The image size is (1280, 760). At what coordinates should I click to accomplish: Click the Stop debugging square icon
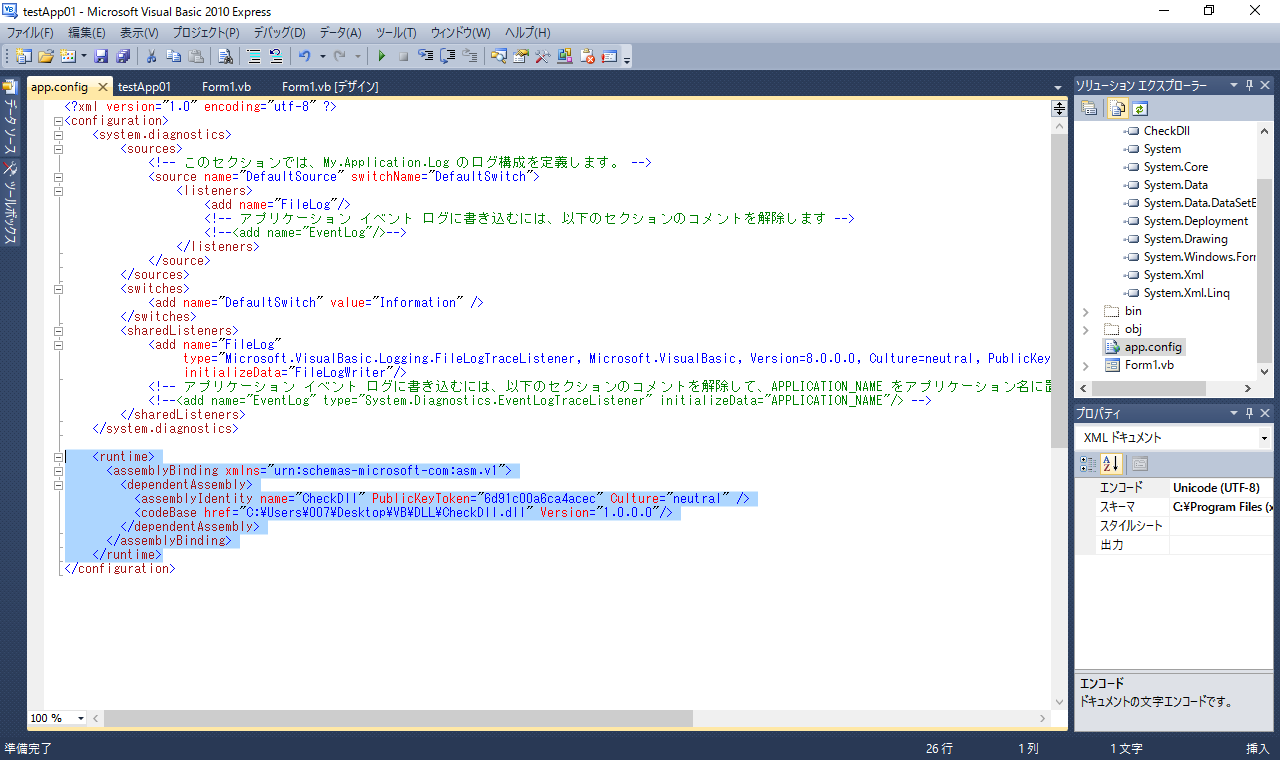403,56
